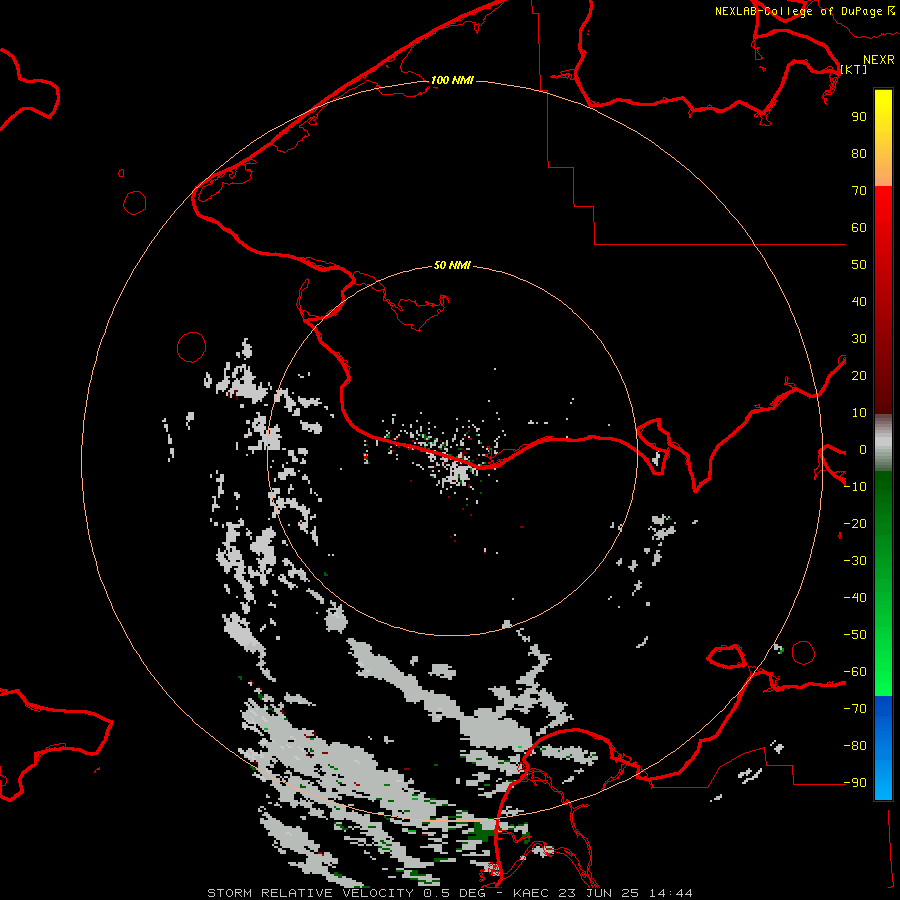Click the -40 value on the velocity scale

(x=855, y=598)
